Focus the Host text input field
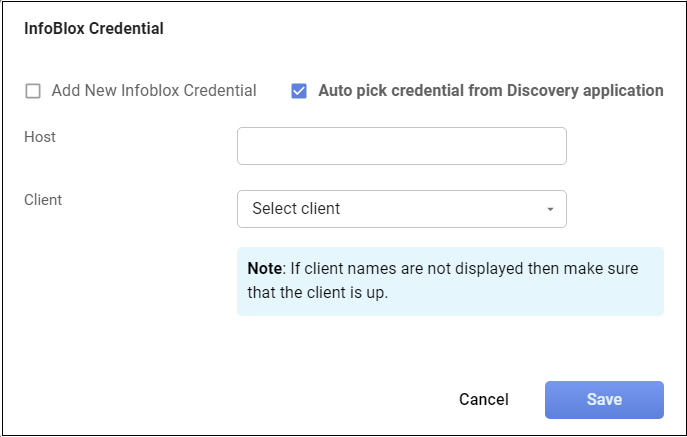 401,146
